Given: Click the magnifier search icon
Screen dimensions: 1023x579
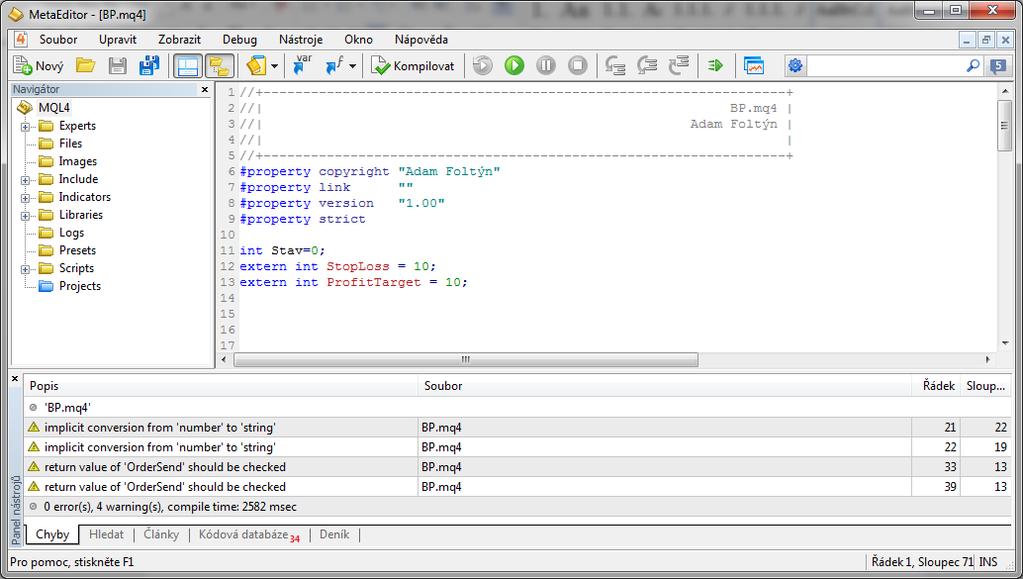Looking at the screenshot, I should click(x=973, y=65).
